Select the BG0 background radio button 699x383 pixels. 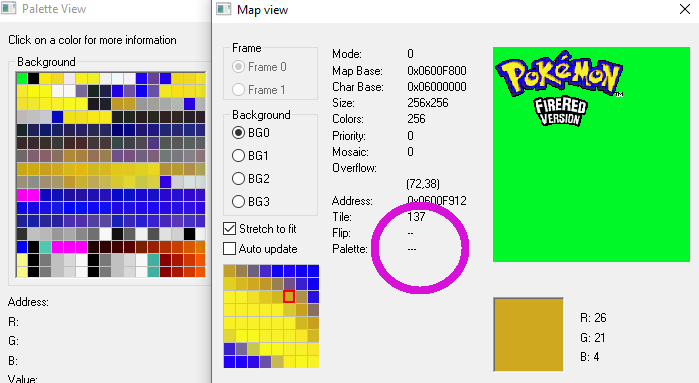(x=238, y=133)
